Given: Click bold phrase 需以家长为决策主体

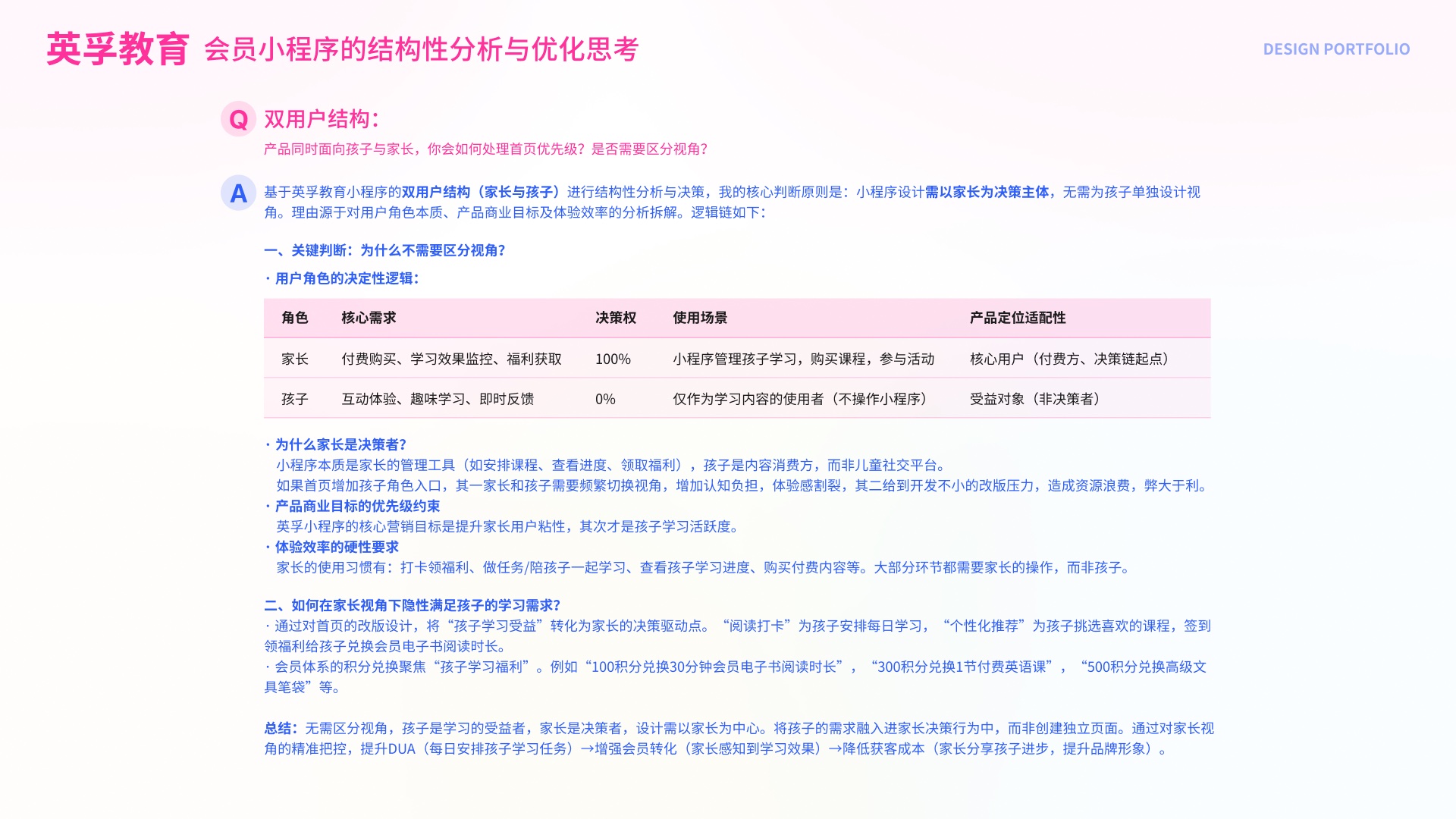Looking at the screenshot, I should 987,192.
